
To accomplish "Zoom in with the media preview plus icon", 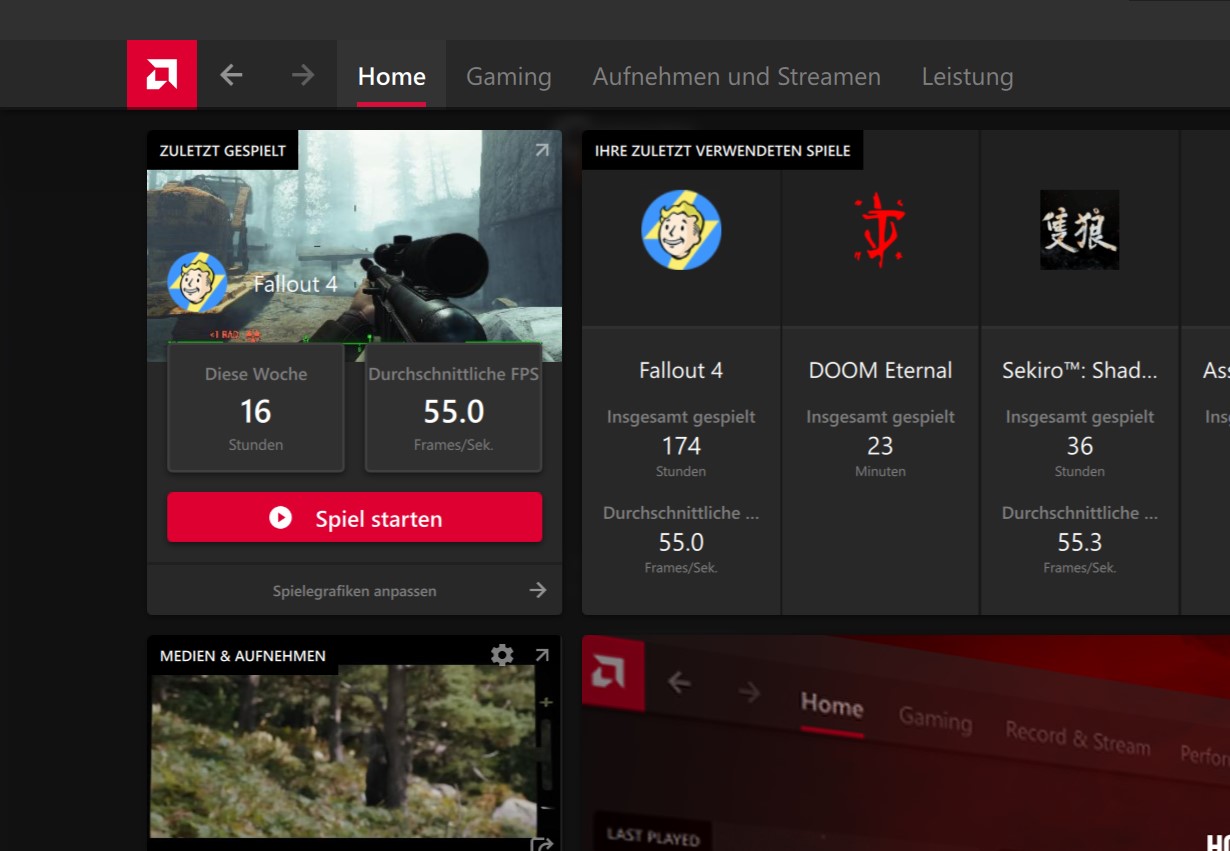I will [546, 703].
